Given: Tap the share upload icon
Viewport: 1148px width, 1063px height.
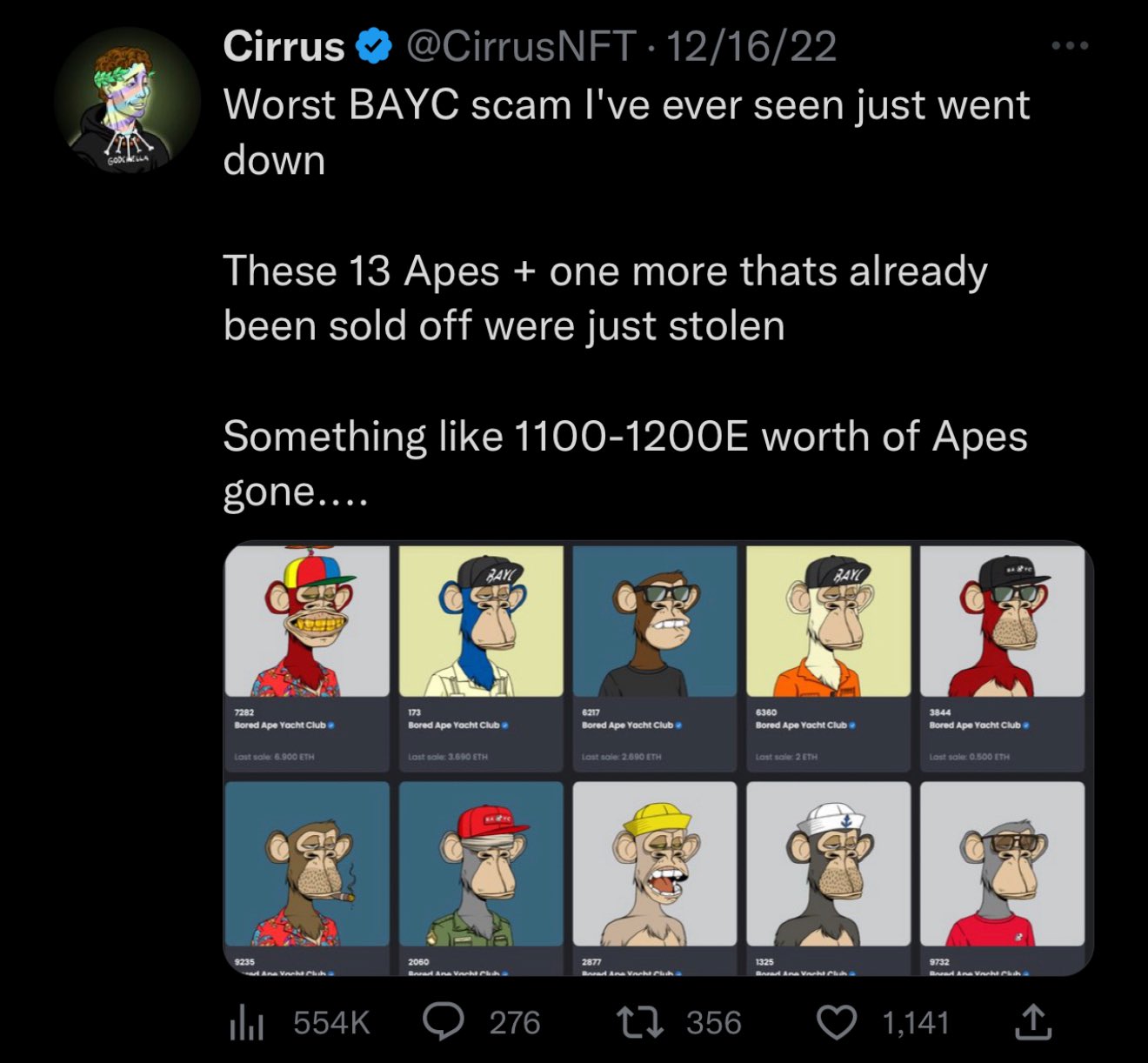Looking at the screenshot, I should point(1033,1023).
